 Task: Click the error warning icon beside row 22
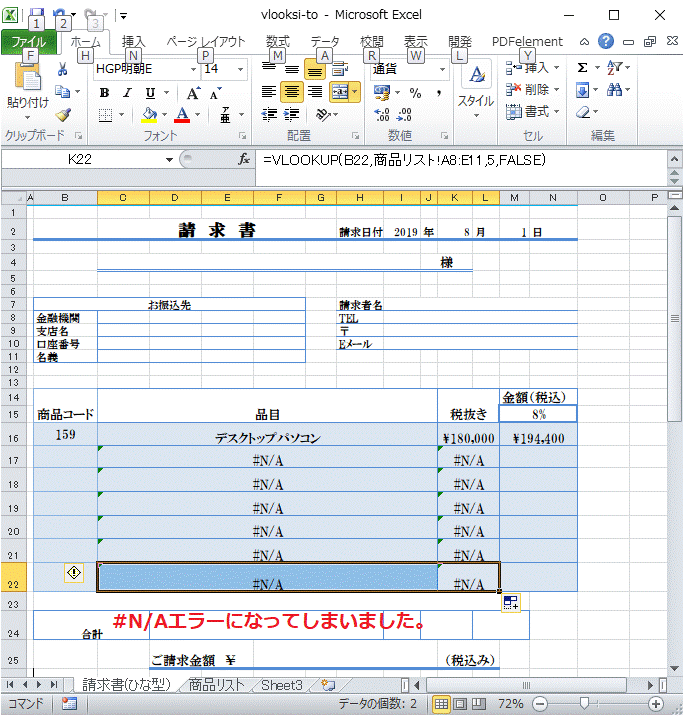tap(74, 572)
